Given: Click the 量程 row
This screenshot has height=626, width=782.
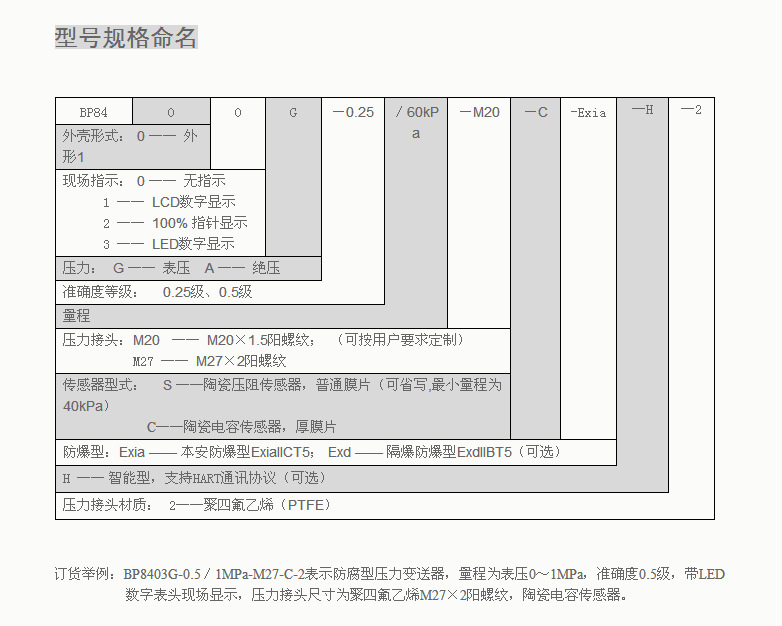Looking at the screenshot, I should click(78, 316).
